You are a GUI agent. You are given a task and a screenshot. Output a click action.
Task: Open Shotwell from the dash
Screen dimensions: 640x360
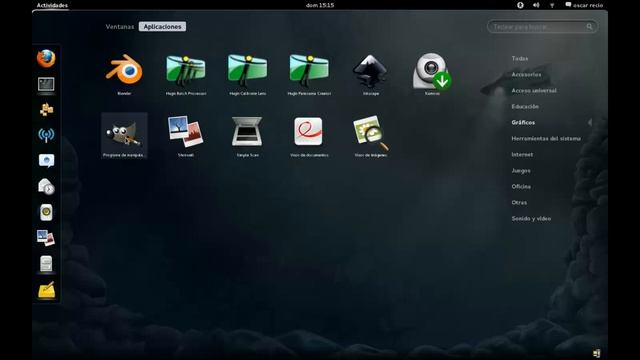[46, 238]
